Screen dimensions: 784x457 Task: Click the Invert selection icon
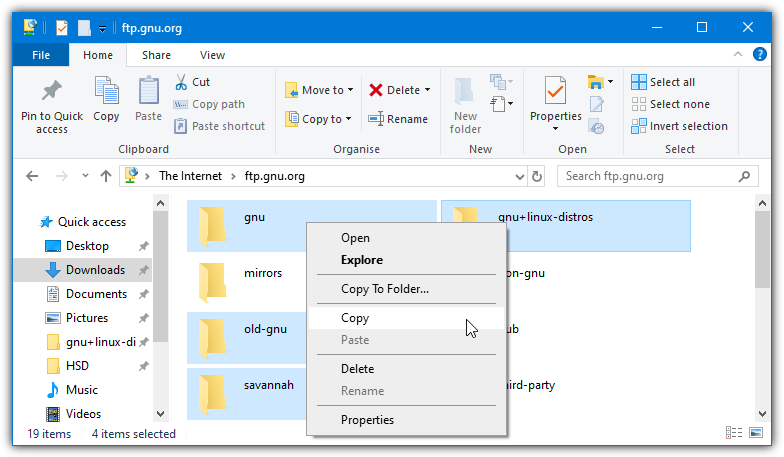point(638,126)
